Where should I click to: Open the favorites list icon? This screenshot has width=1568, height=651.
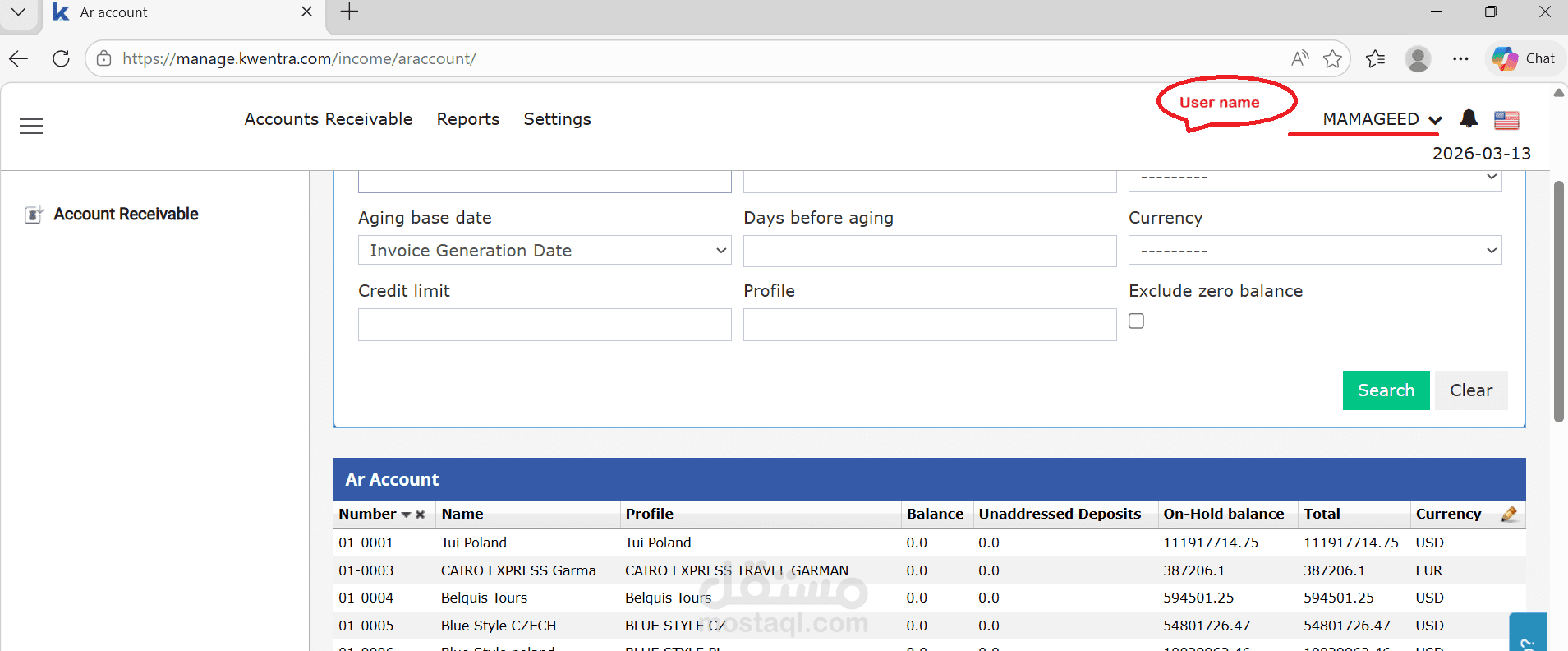(x=1375, y=58)
